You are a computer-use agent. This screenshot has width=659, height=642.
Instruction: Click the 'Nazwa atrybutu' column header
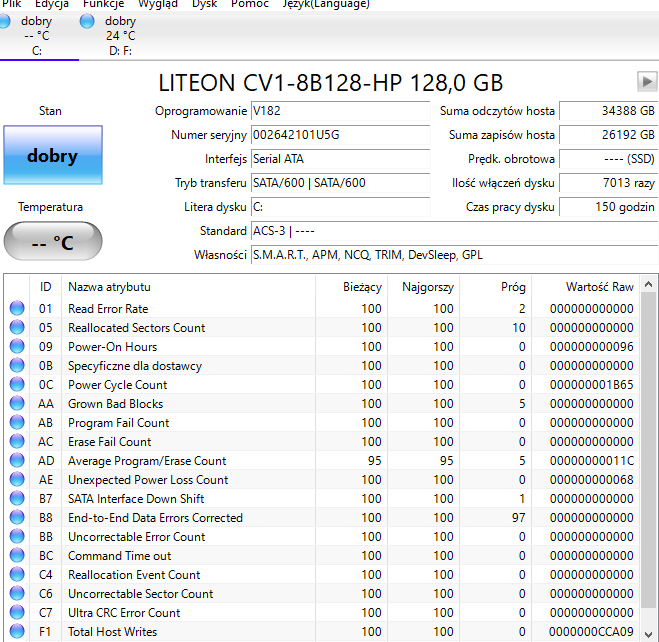click(x=188, y=287)
